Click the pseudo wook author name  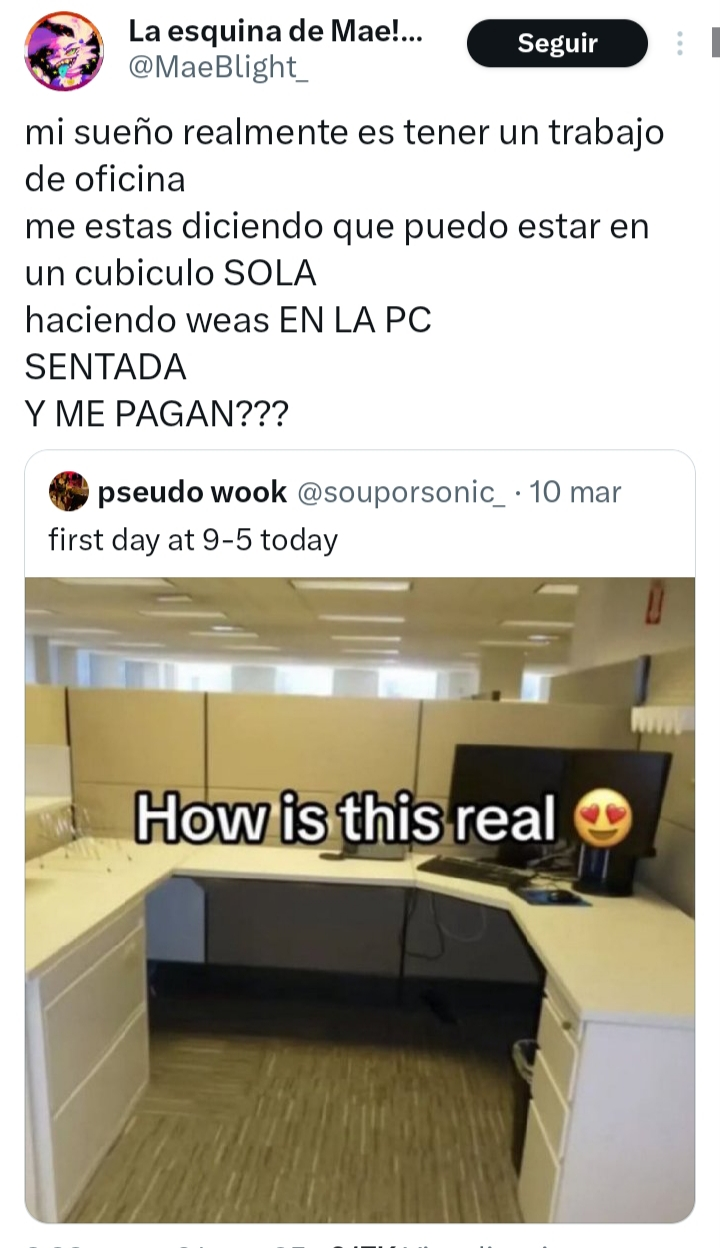pos(192,492)
